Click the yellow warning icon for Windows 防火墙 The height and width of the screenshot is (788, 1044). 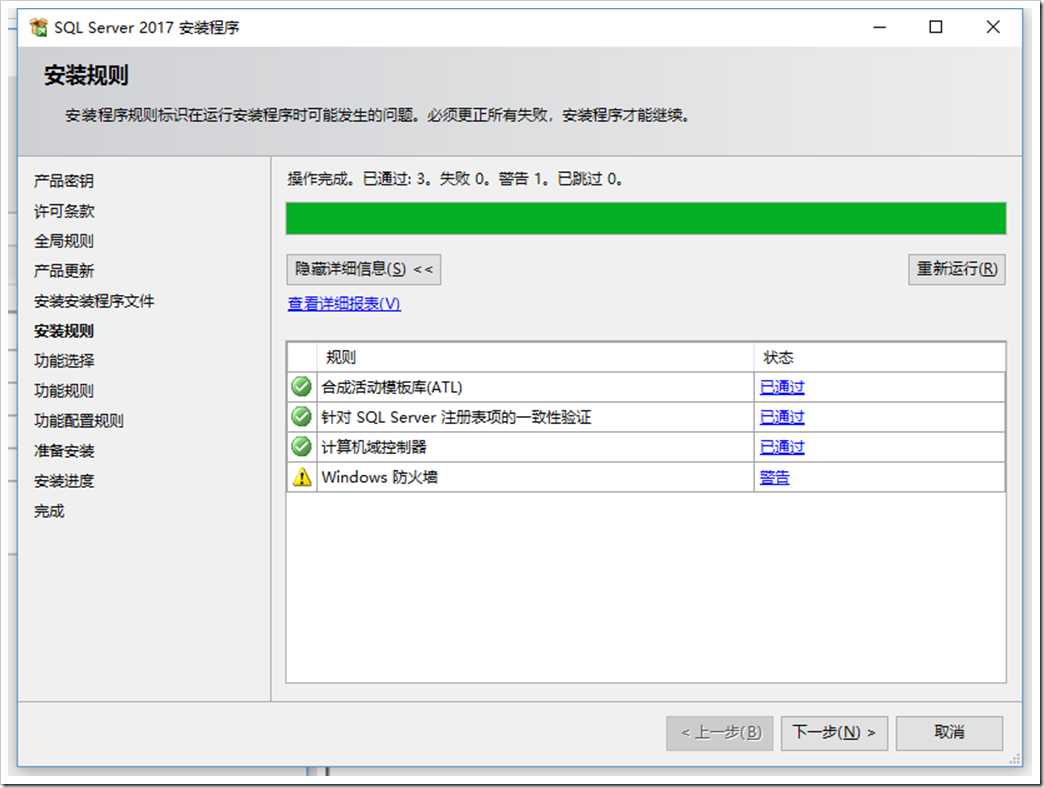pyautogui.click(x=302, y=477)
